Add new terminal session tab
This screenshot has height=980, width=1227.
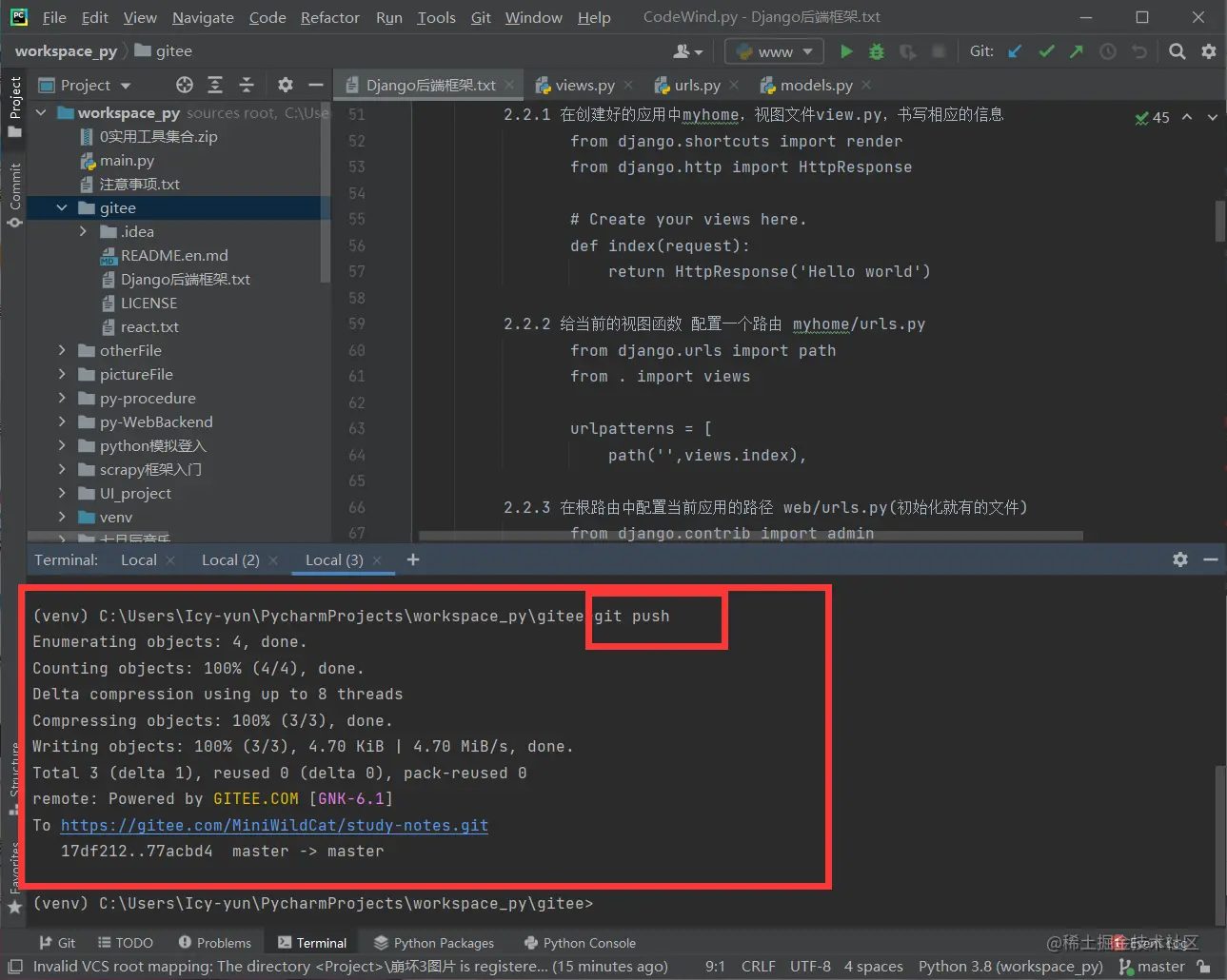(413, 559)
